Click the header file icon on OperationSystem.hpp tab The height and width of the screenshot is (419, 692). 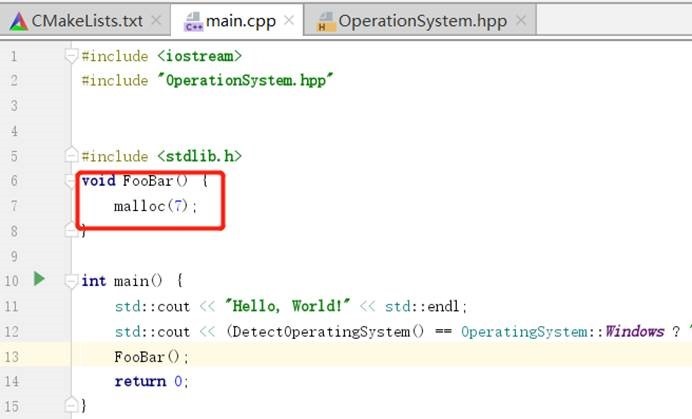click(326, 21)
